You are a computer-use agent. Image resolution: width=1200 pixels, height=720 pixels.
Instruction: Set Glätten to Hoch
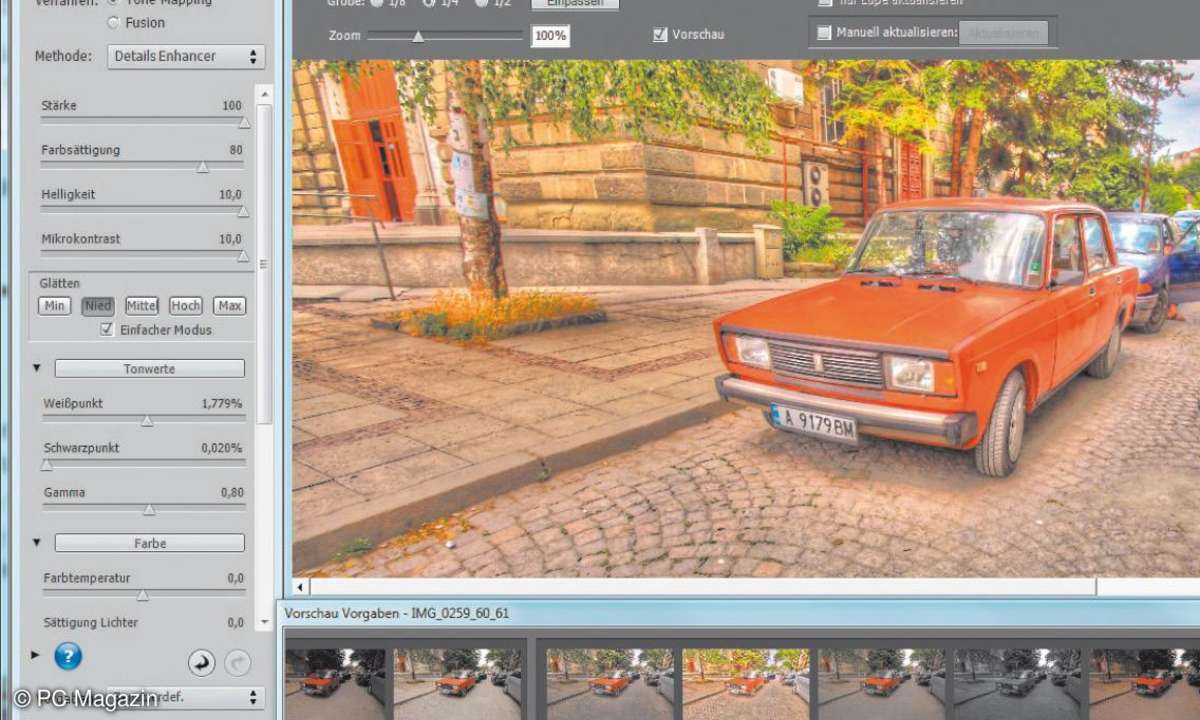pos(186,306)
